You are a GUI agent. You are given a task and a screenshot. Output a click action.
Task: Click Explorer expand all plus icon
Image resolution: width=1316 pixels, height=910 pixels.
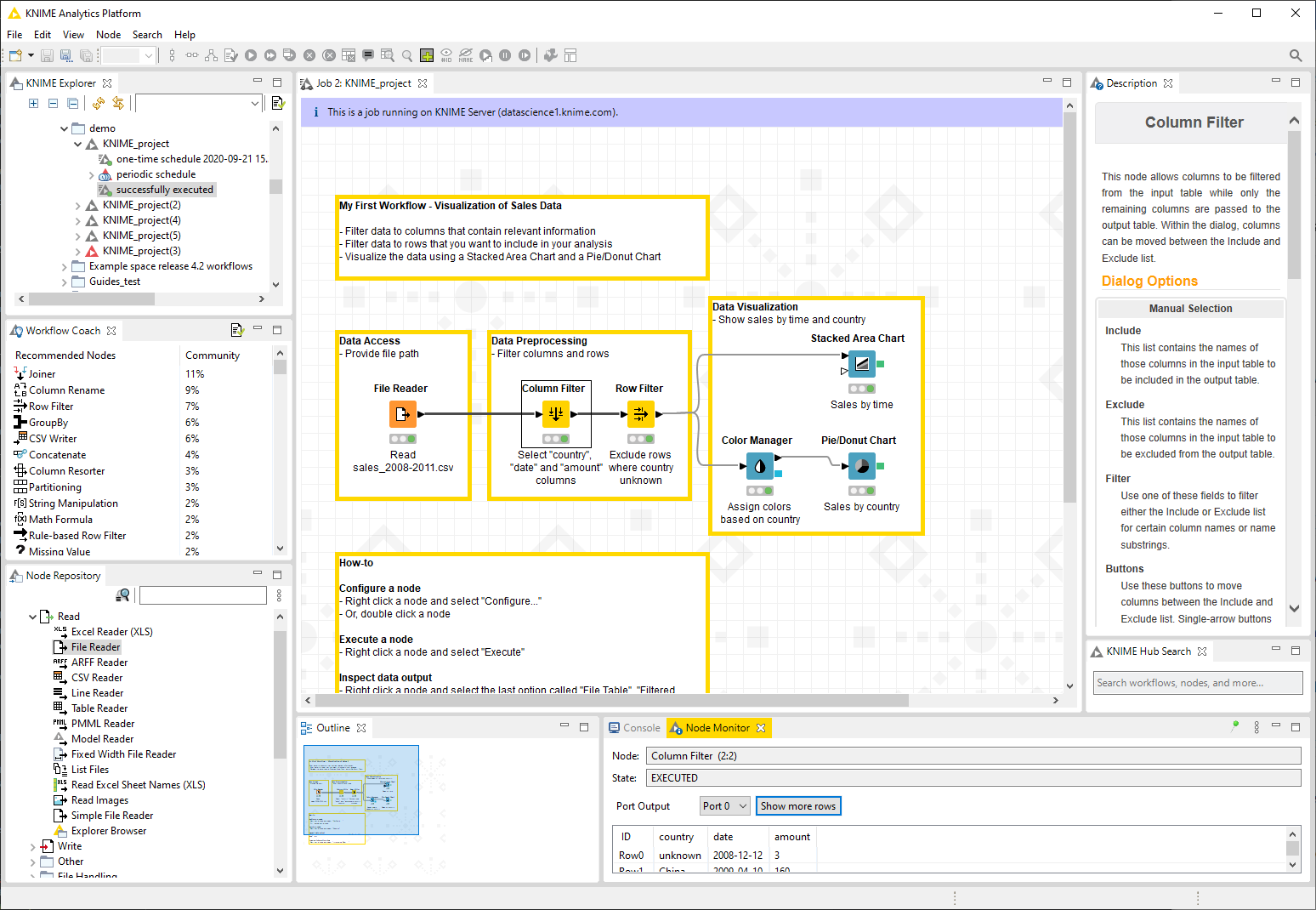33,103
